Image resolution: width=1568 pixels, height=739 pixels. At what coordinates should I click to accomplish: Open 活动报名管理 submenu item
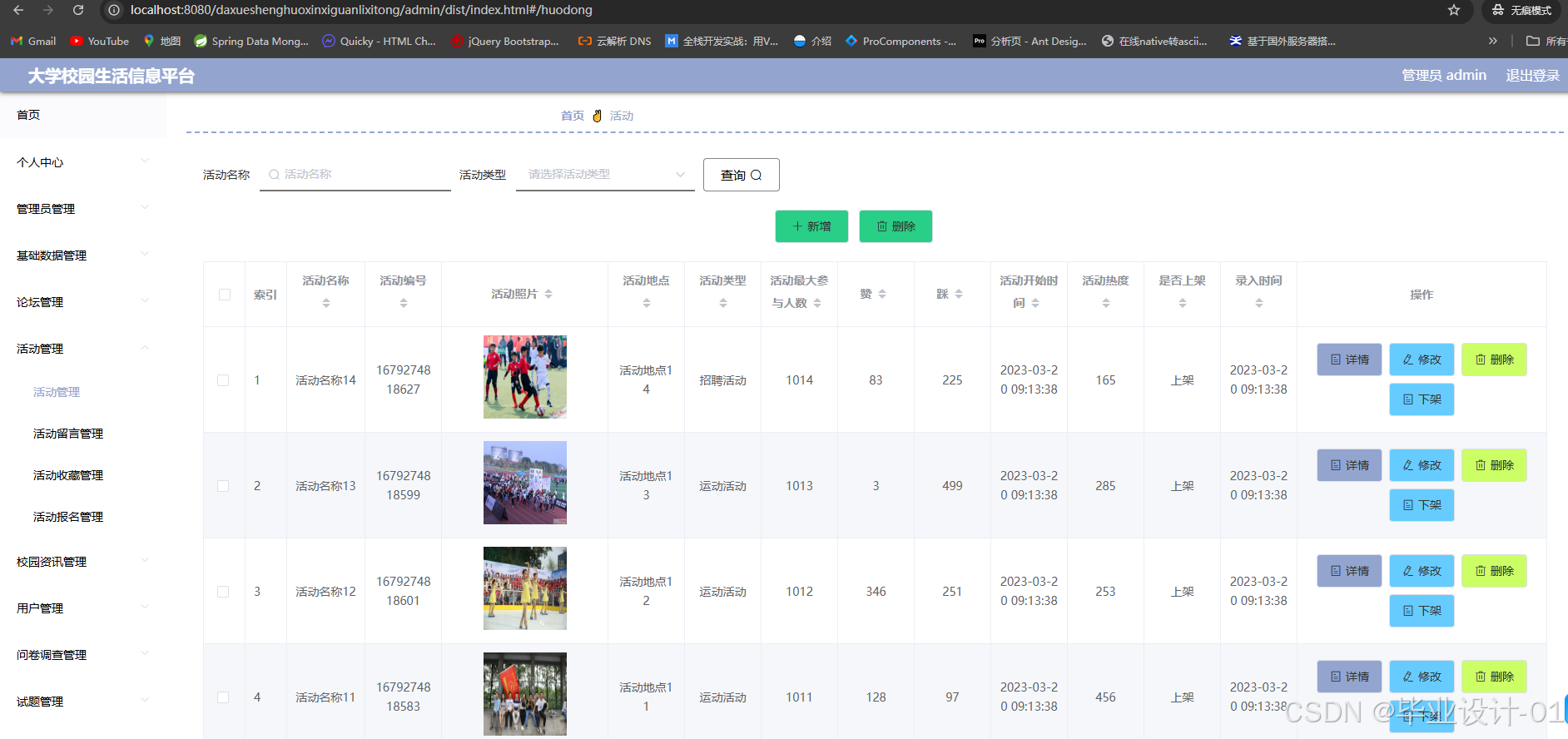point(83,517)
